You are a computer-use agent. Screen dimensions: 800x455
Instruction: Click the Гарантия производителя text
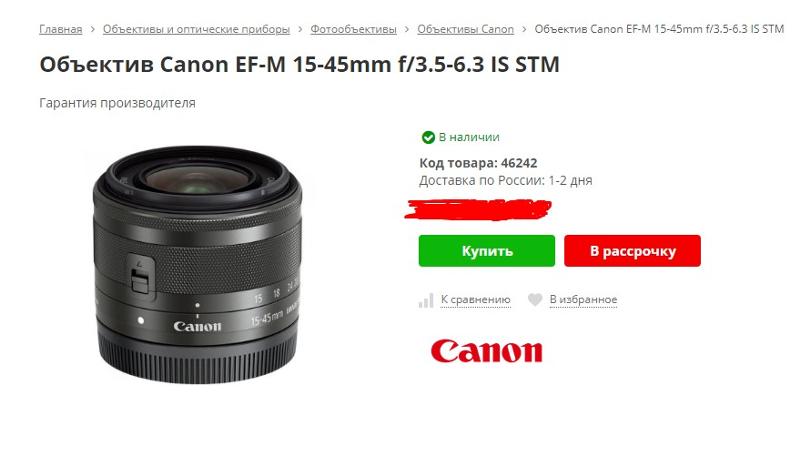[117, 103]
